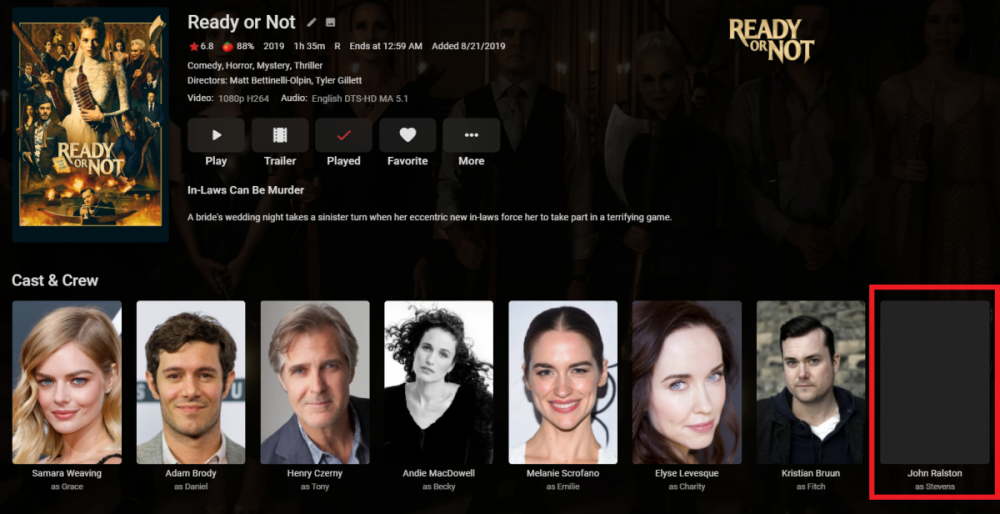Expand the More options menu

[x=471, y=135]
